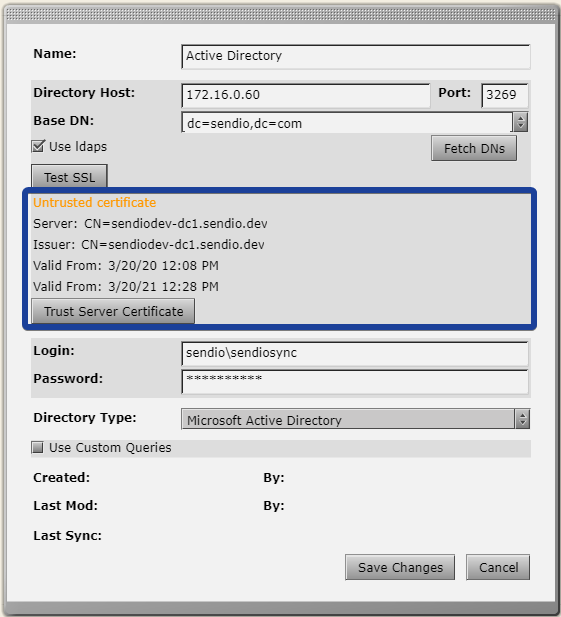Open the Directory Type dropdown
Screen dimensions: 561x617
pos(355,419)
